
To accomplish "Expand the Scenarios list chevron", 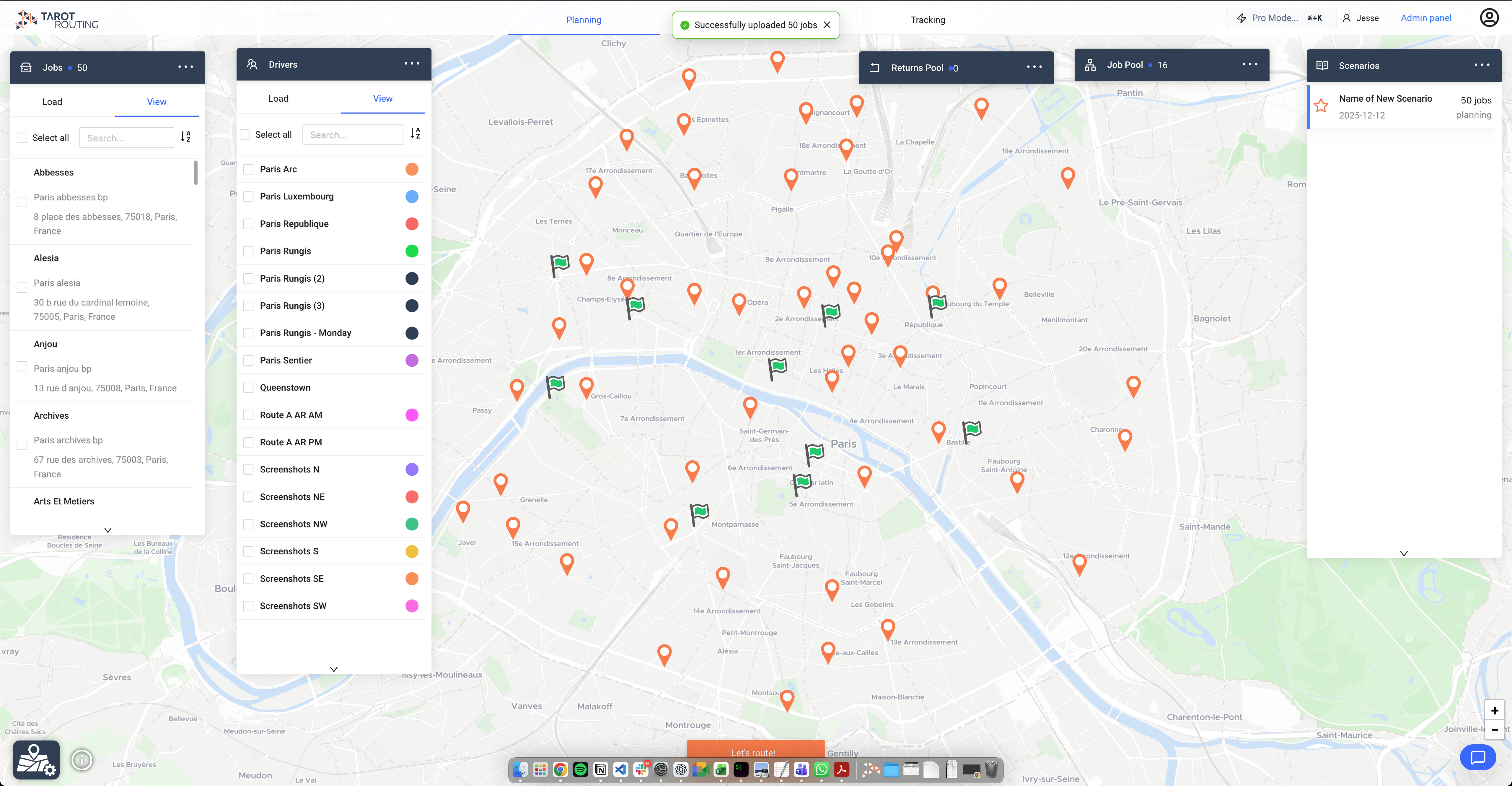I will pos(1404,553).
